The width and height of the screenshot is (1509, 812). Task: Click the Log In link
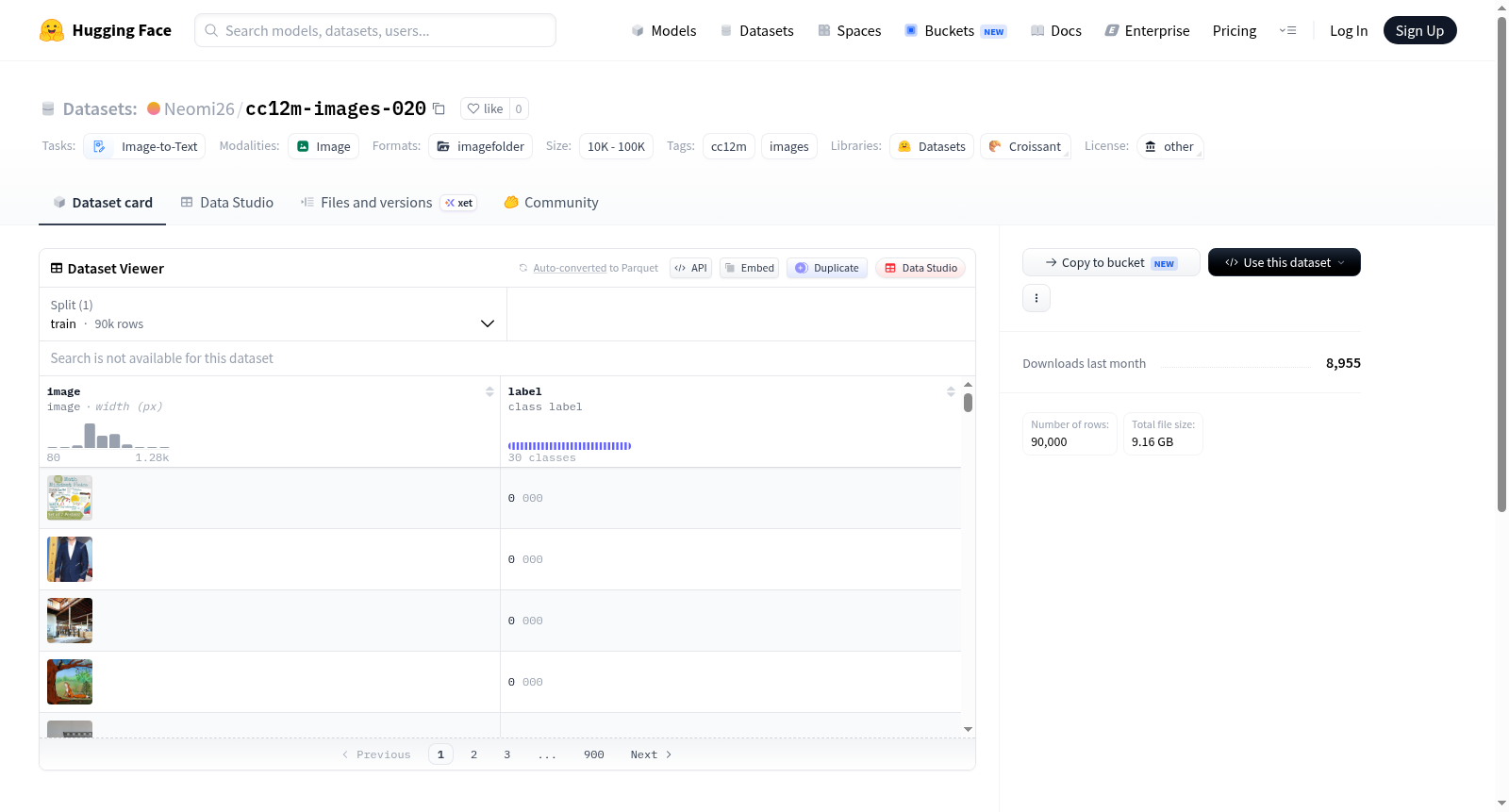pos(1349,30)
